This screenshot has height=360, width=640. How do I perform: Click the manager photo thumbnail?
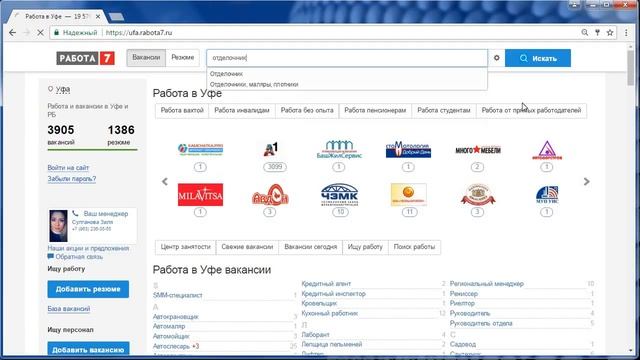(x=58, y=226)
